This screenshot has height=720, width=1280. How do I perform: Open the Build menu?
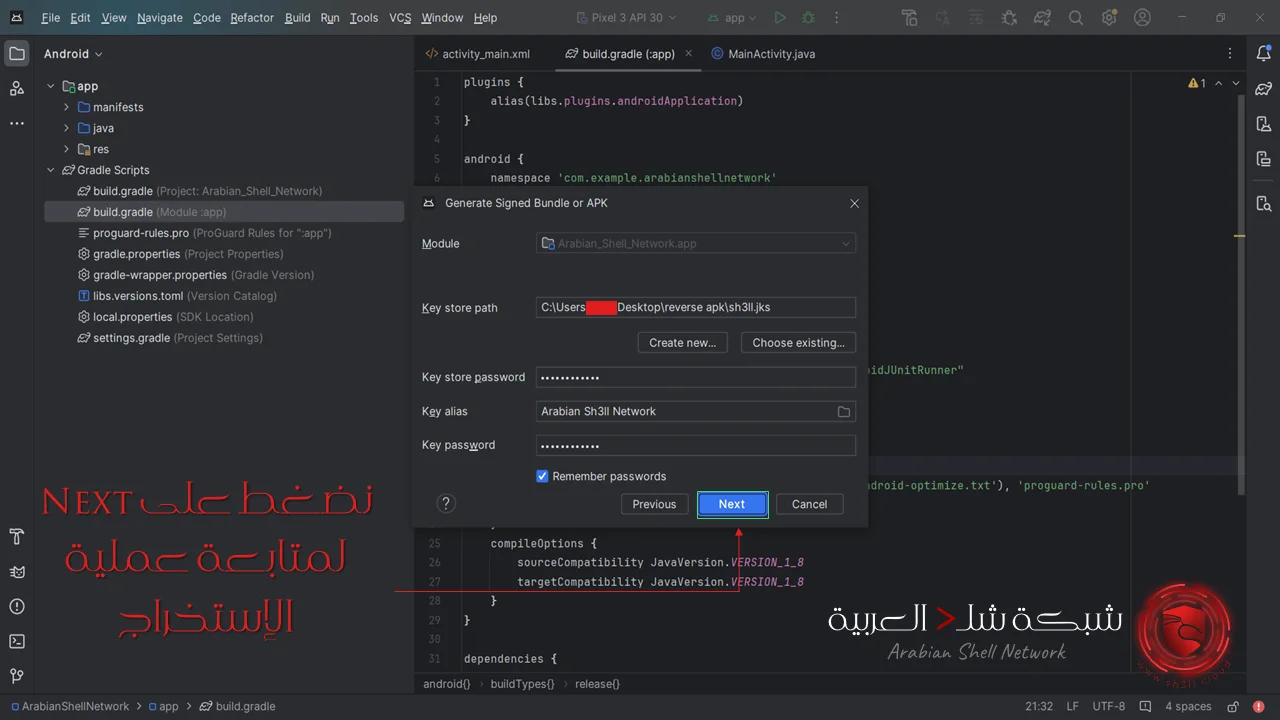(298, 18)
